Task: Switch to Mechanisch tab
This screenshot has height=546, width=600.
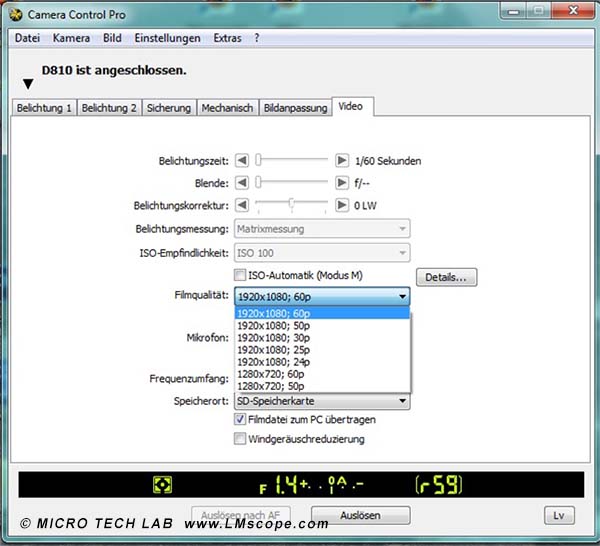Action: click(227, 108)
